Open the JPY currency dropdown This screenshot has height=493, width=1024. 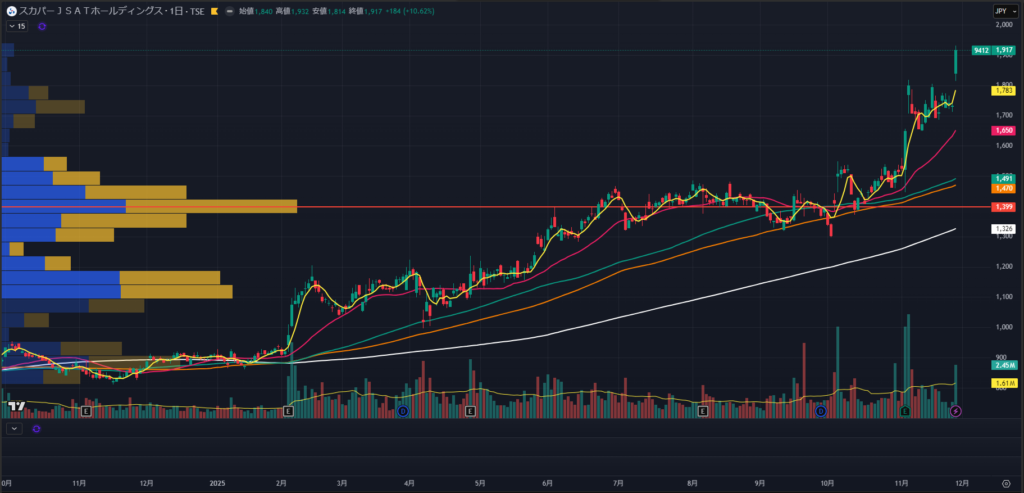coord(1002,10)
